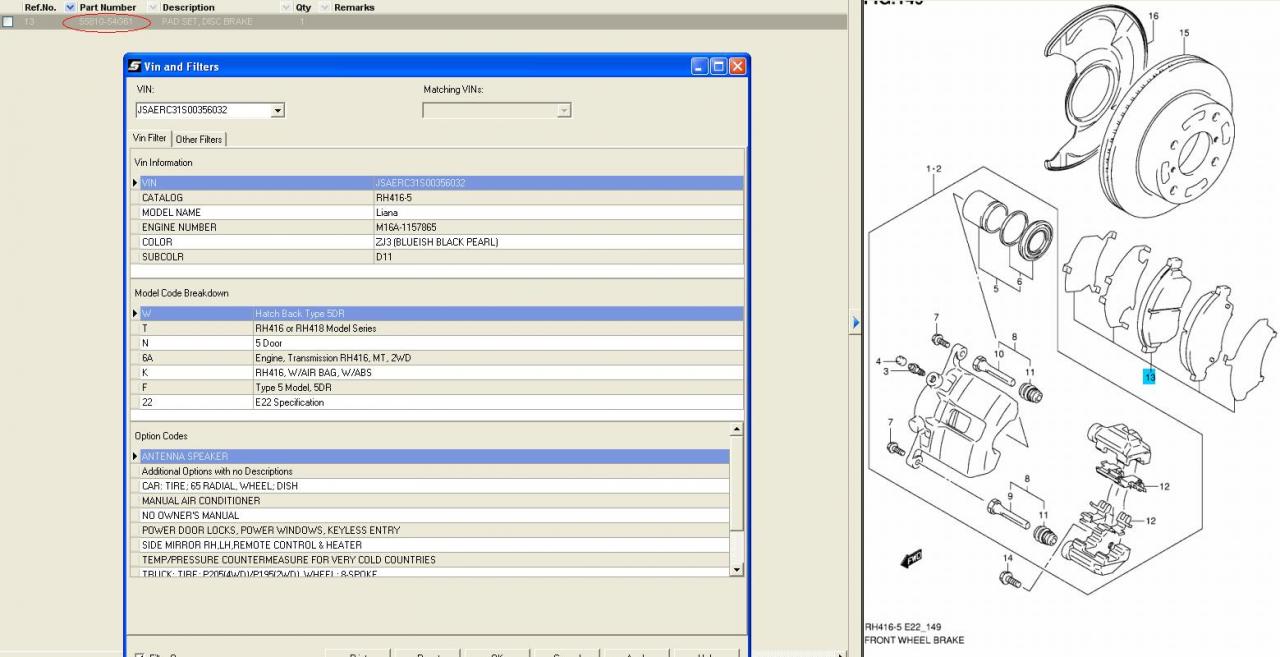Select part number 55810-54G61 cell
This screenshot has width=1280, height=657.
click(106, 21)
